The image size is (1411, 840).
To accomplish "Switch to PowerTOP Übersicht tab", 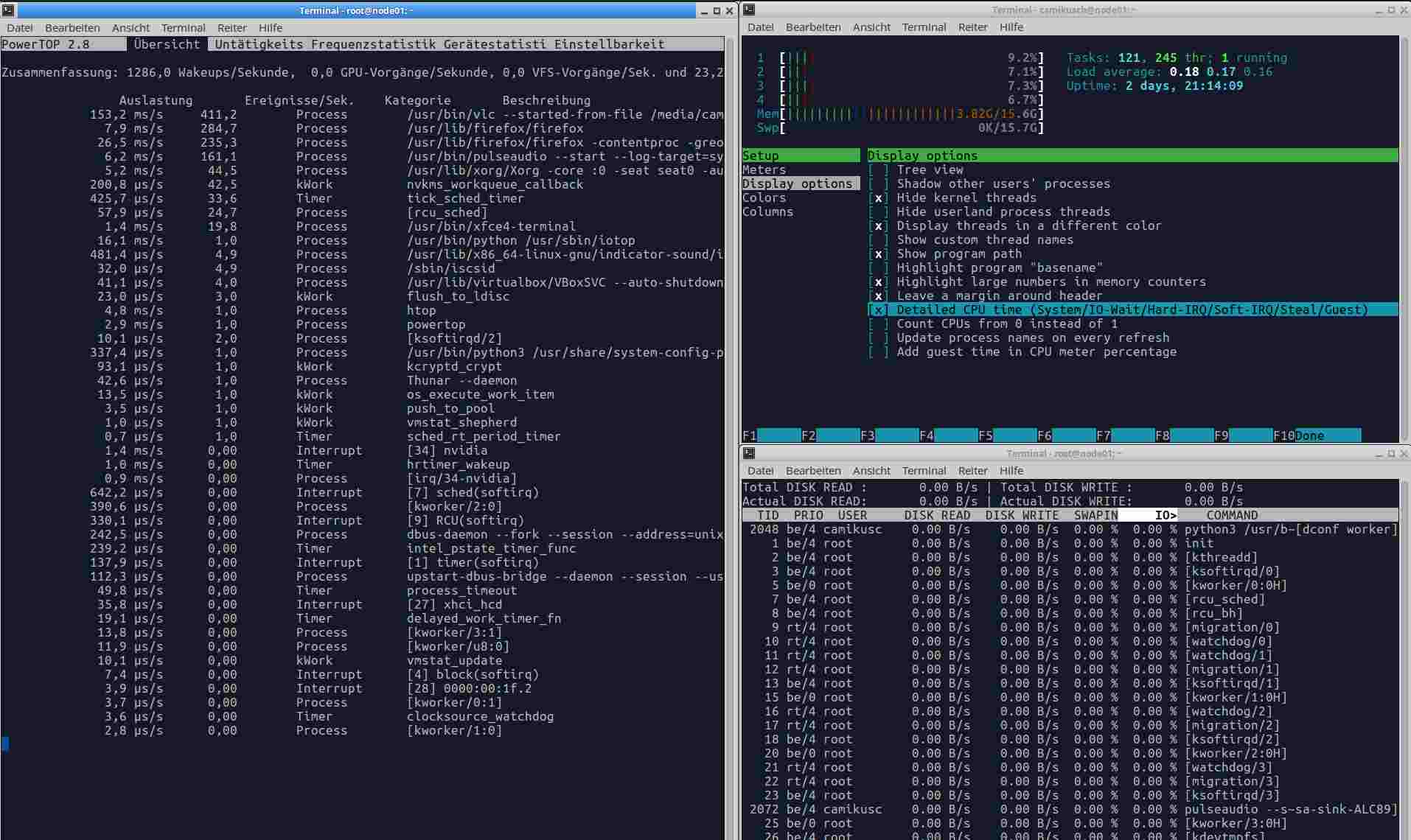I will pyautogui.click(x=167, y=44).
